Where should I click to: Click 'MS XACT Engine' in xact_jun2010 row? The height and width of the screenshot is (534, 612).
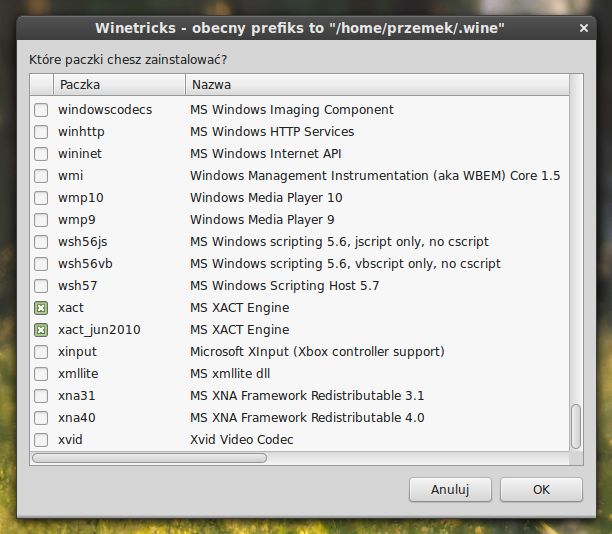240,330
